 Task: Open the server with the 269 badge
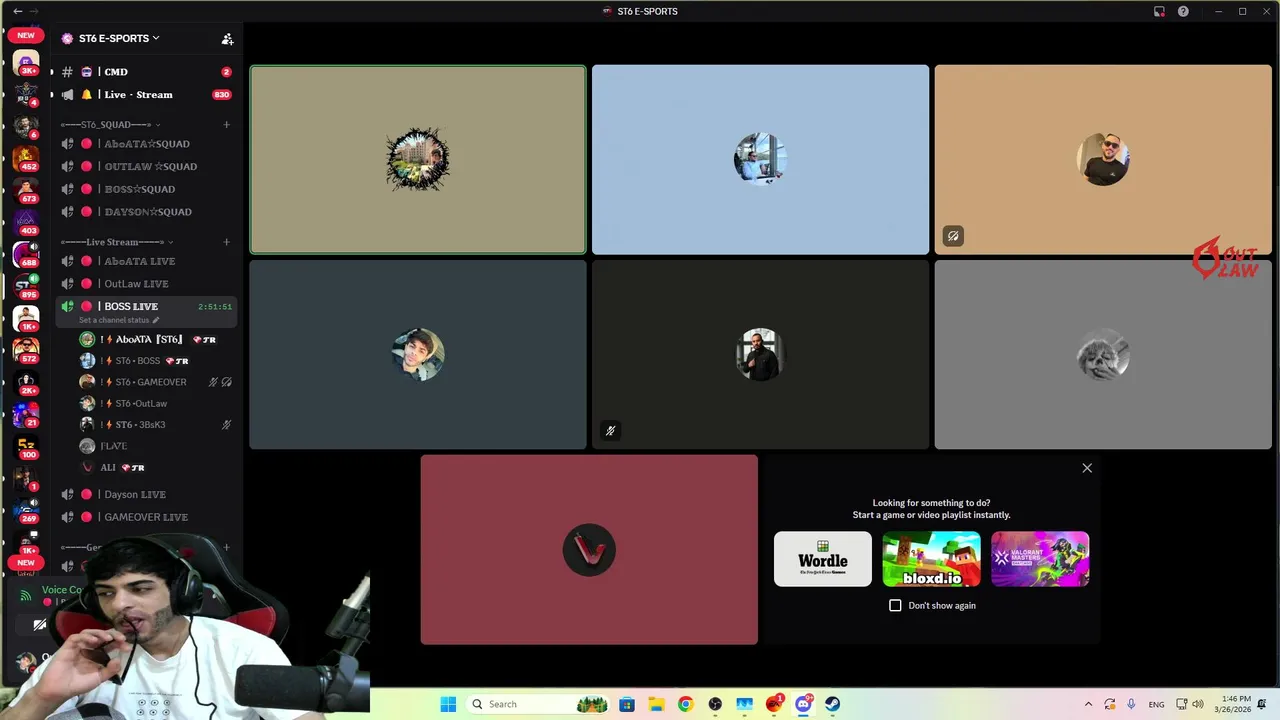click(x=26, y=510)
